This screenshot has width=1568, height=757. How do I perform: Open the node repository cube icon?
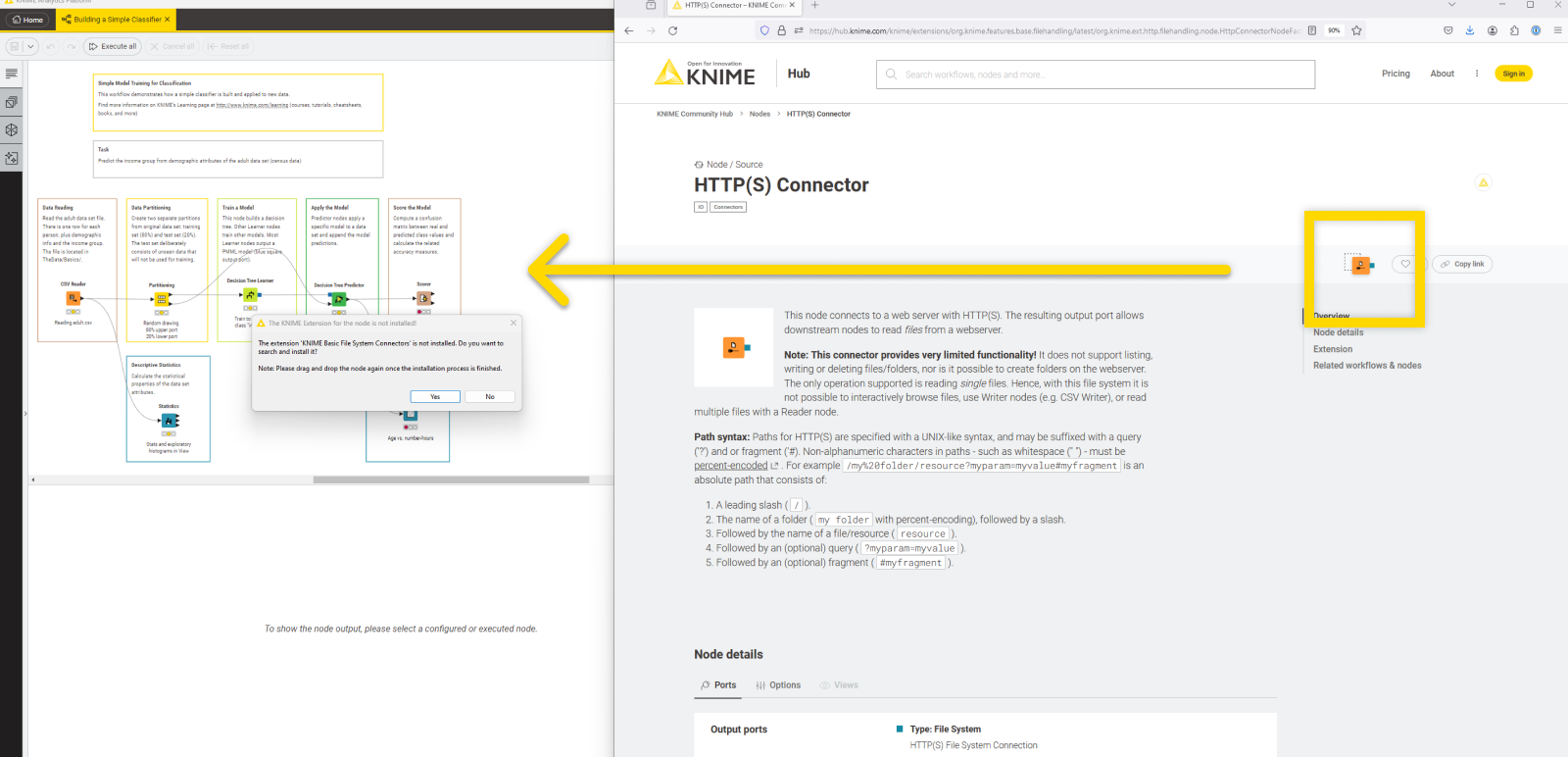pyautogui.click(x=12, y=129)
